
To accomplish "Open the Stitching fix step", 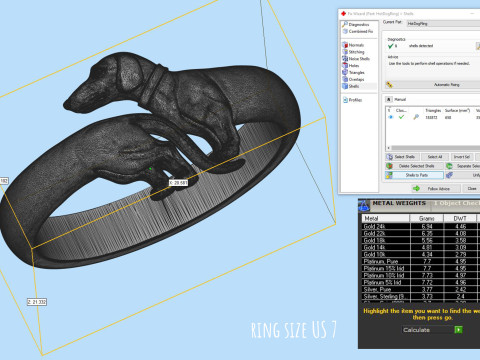I will (353, 52).
